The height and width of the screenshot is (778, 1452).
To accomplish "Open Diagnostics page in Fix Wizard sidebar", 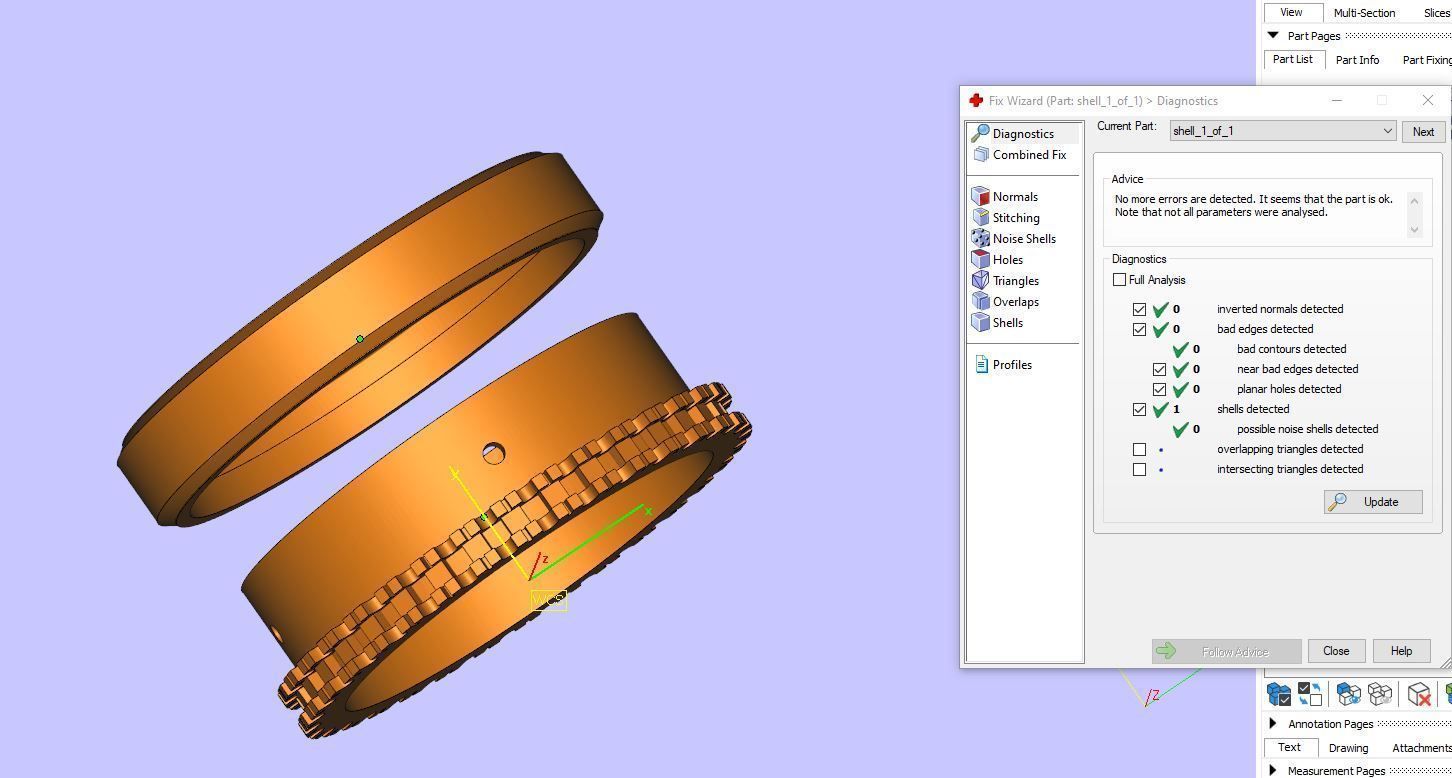I will (x=1023, y=134).
